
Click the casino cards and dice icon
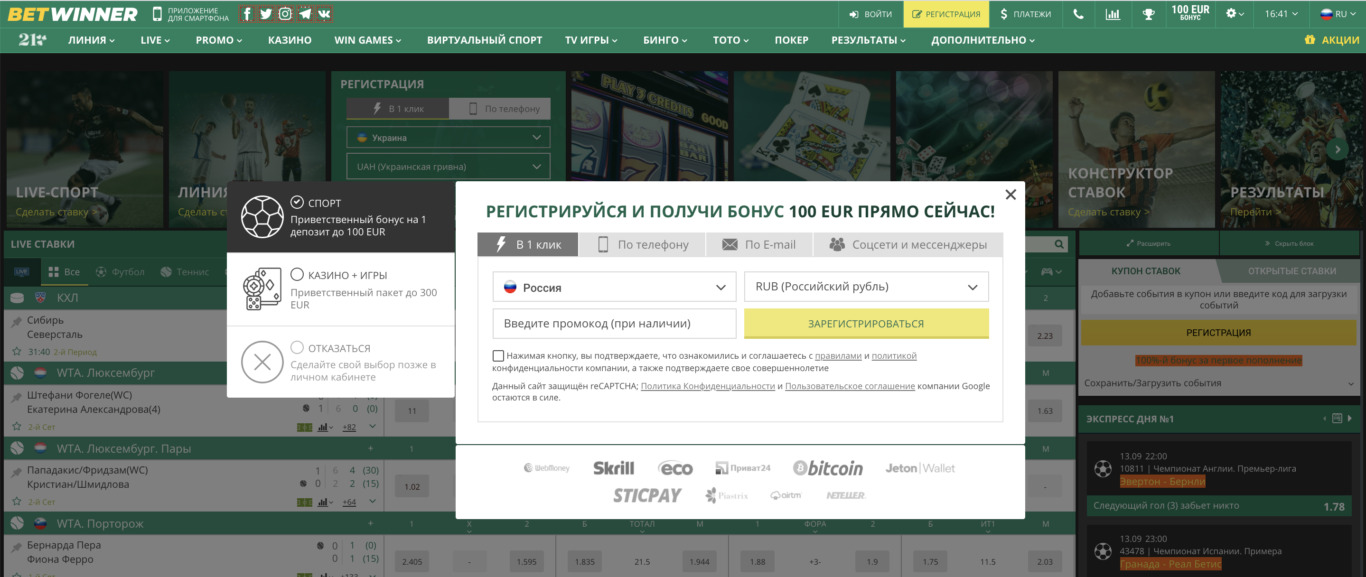coord(262,289)
